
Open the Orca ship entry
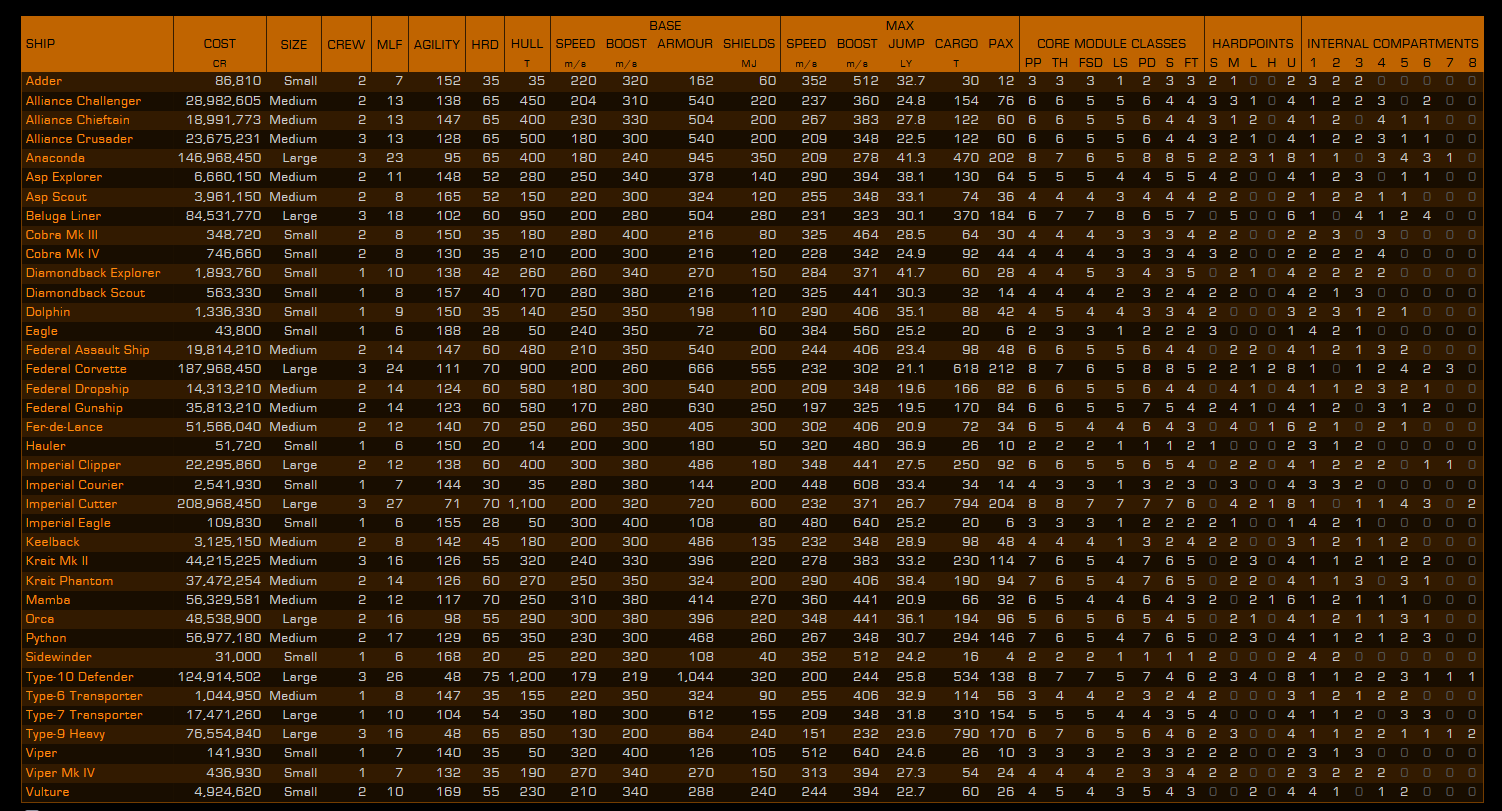click(40, 619)
